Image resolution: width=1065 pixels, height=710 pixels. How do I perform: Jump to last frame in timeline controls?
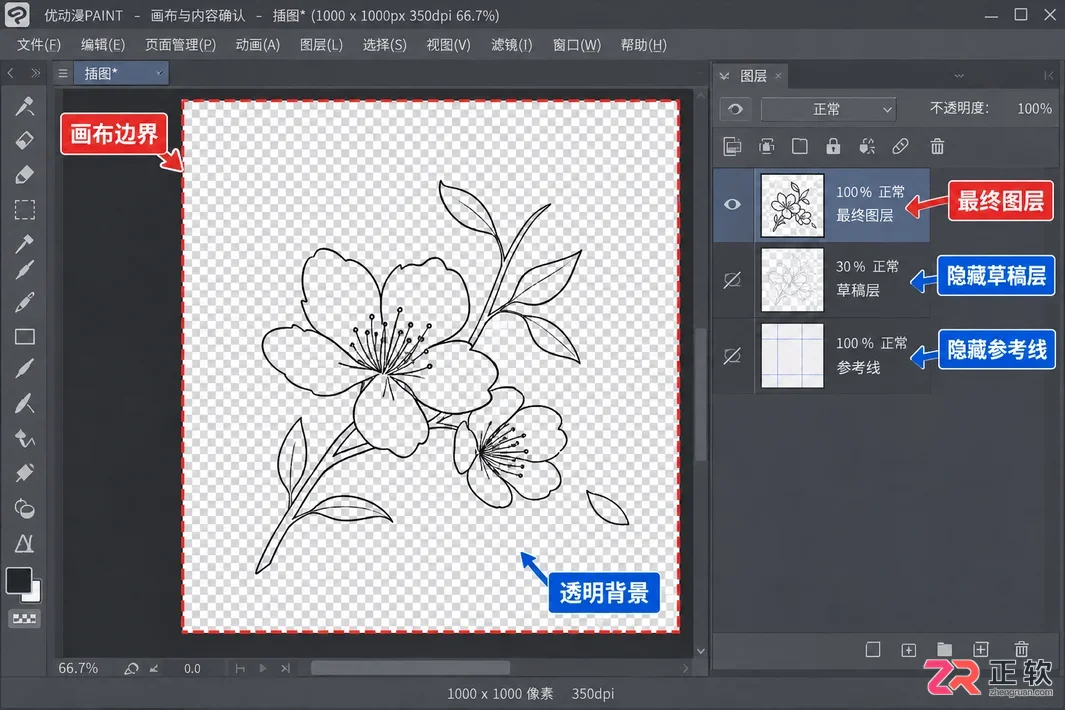click(x=285, y=669)
